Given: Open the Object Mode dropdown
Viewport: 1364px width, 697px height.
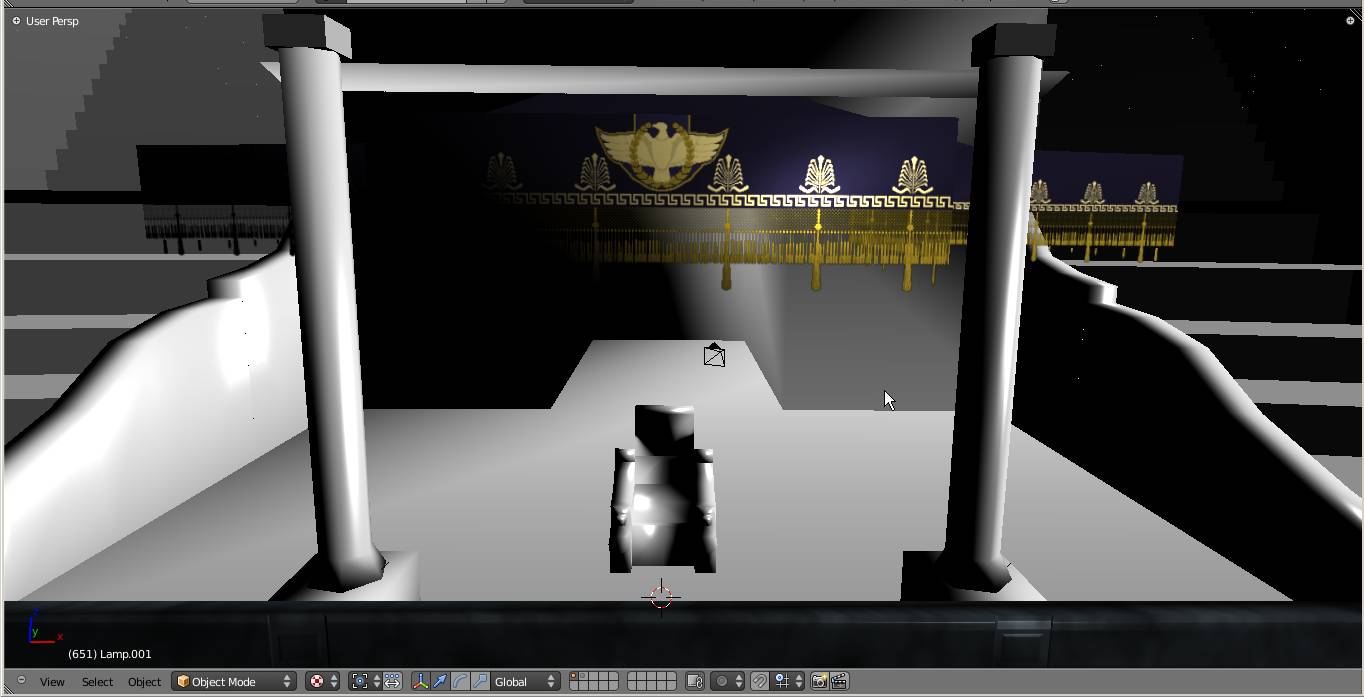Looking at the screenshot, I should [x=233, y=681].
